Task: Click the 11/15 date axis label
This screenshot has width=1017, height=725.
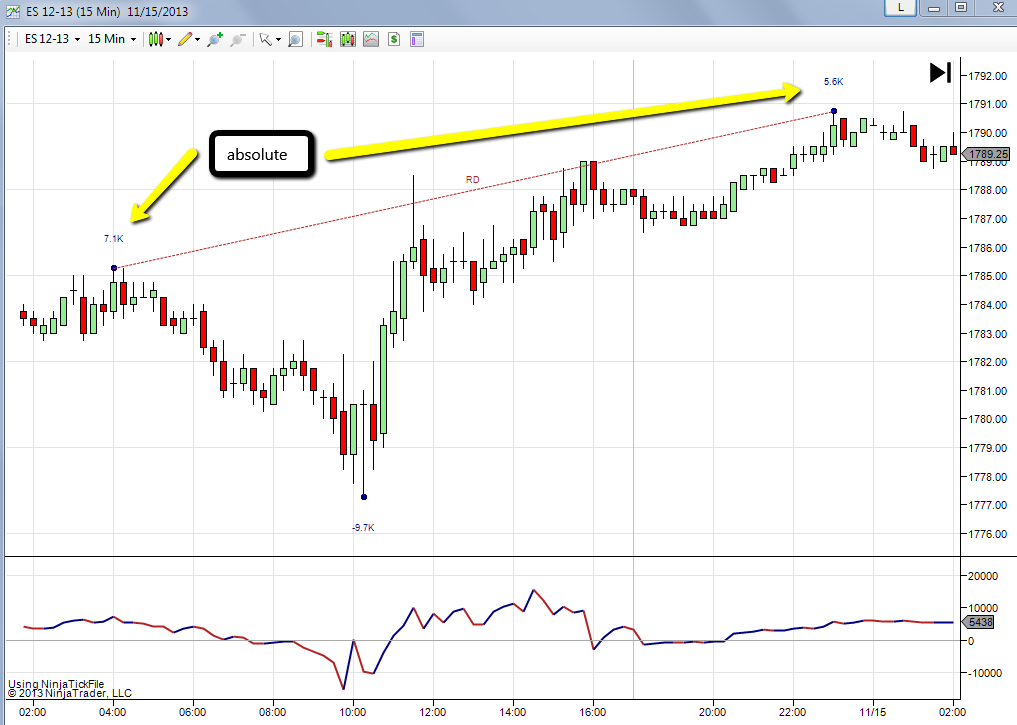Action: click(x=872, y=712)
